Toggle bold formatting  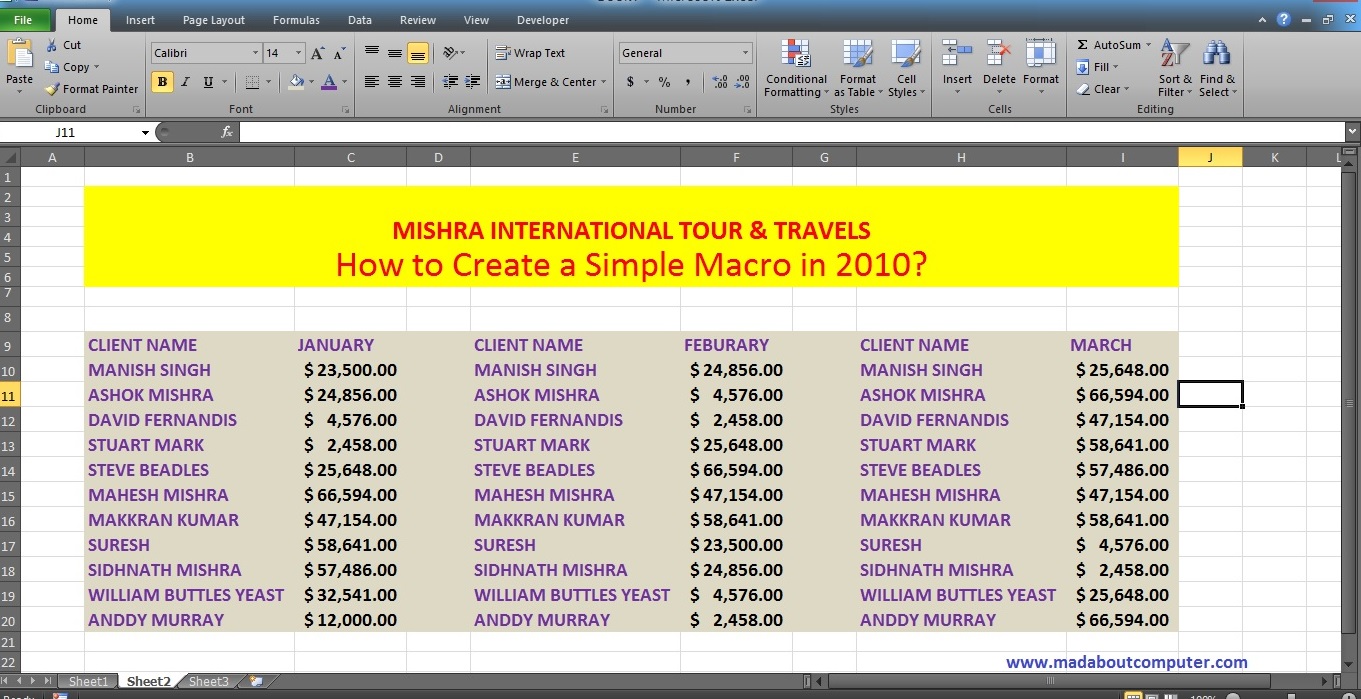coord(162,81)
